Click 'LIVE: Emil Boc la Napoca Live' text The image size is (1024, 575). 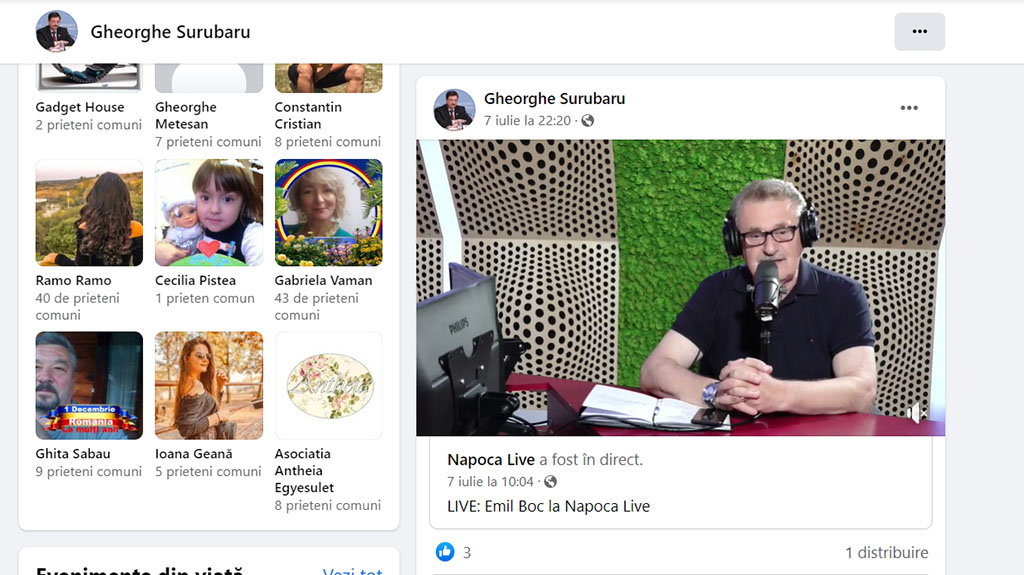(549, 506)
